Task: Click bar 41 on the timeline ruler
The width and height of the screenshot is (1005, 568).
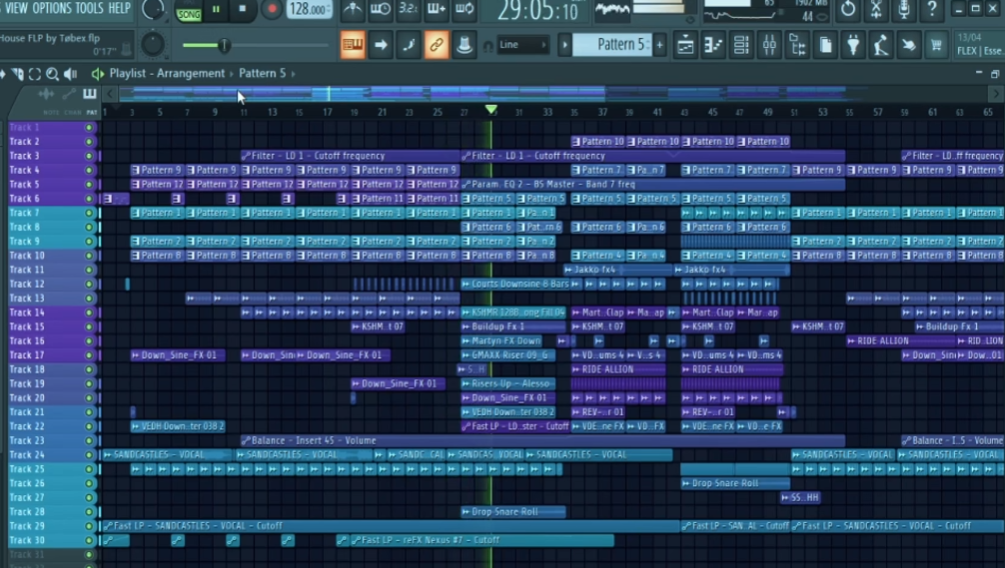Action: (657, 112)
